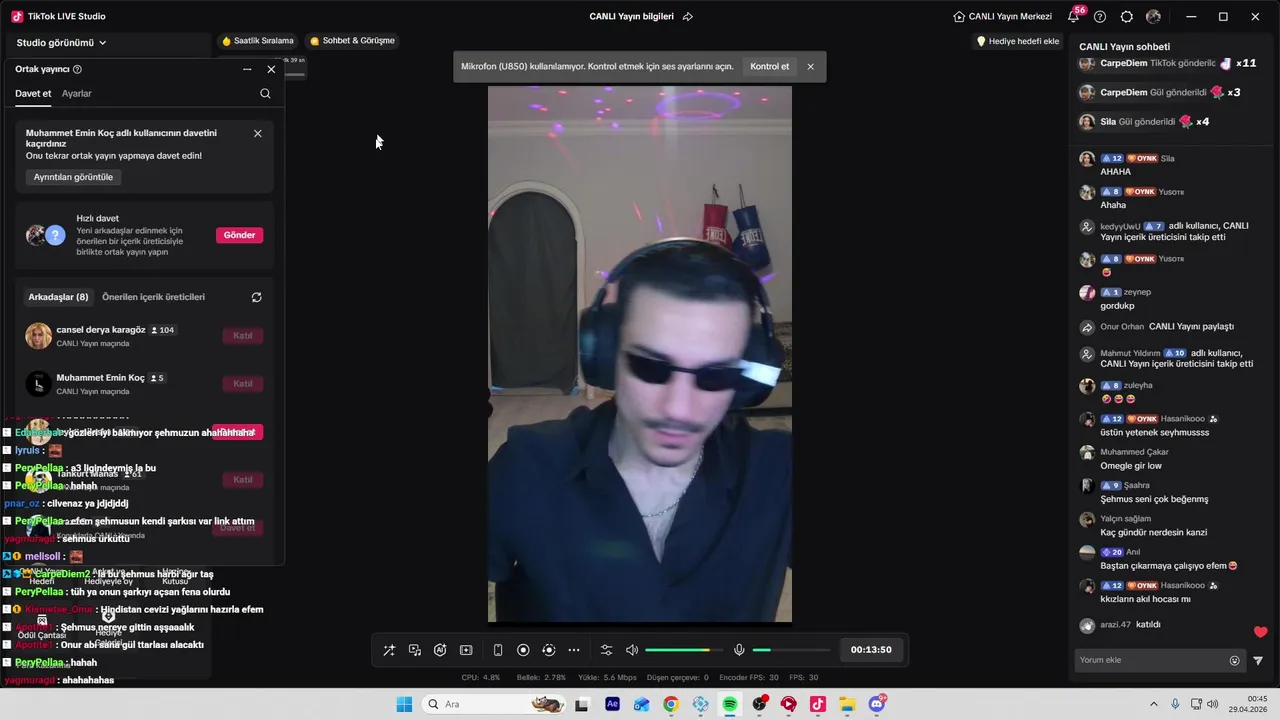The image size is (1280, 720).
Task: Click the Windows taskbar search box
Action: click(494, 704)
